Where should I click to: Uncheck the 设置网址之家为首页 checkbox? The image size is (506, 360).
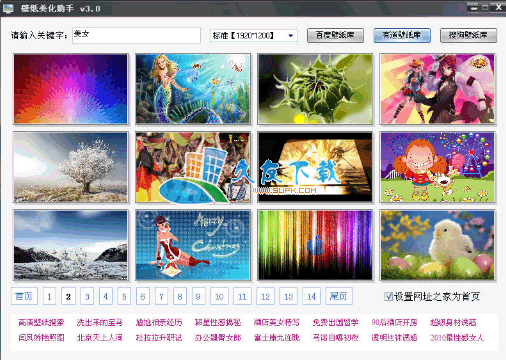coord(388,296)
